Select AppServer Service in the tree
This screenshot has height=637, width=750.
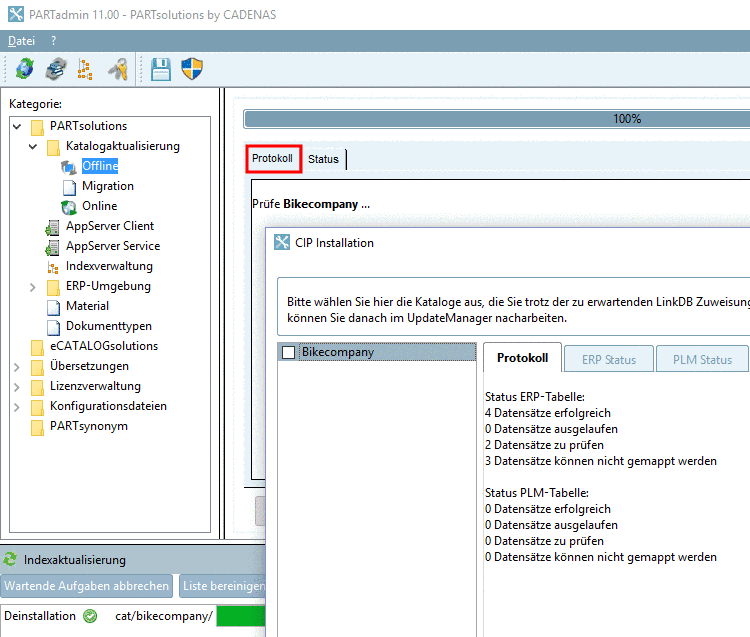click(x=113, y=246)
